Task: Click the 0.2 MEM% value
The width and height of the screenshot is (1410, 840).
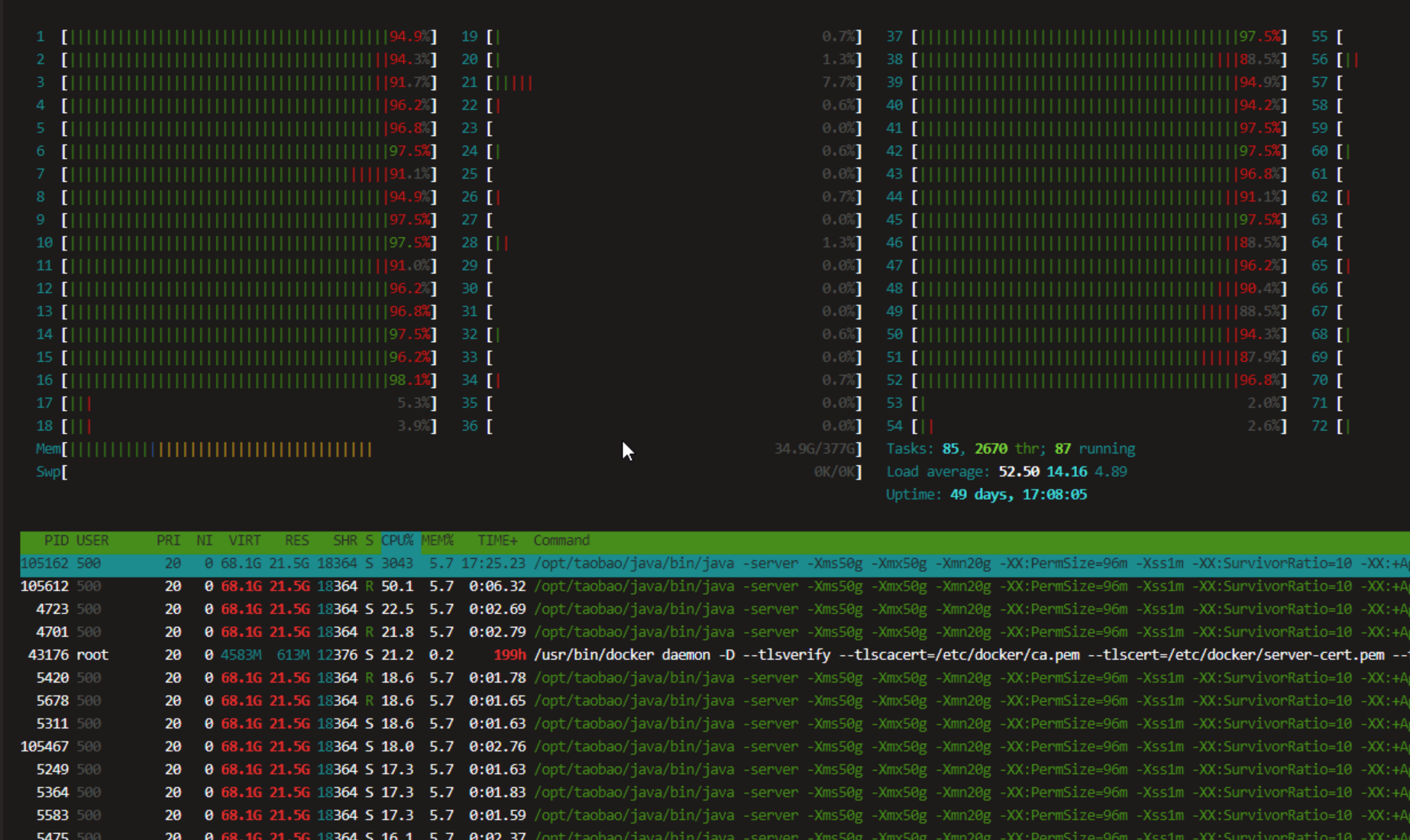Action: [441, 655]
